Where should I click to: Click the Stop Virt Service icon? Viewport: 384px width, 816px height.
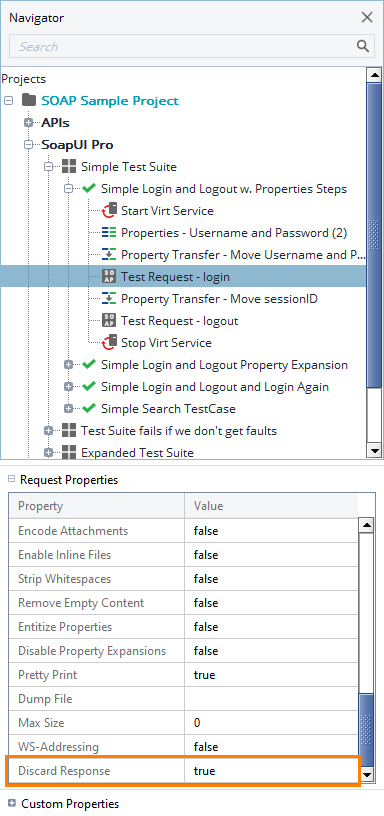[109, 343]
